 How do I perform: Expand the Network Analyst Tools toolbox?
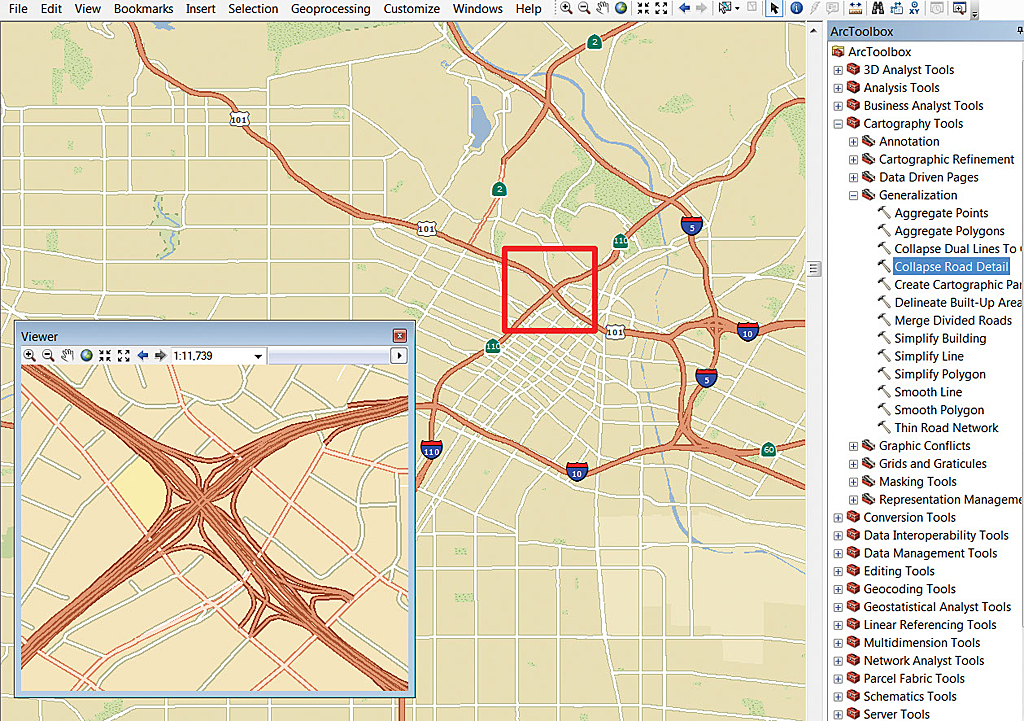(x=838, y=661)
